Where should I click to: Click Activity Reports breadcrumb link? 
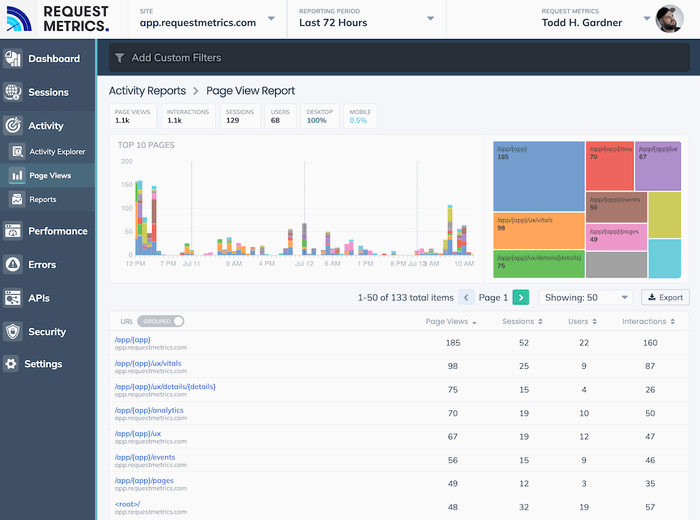tap(147, 91)
